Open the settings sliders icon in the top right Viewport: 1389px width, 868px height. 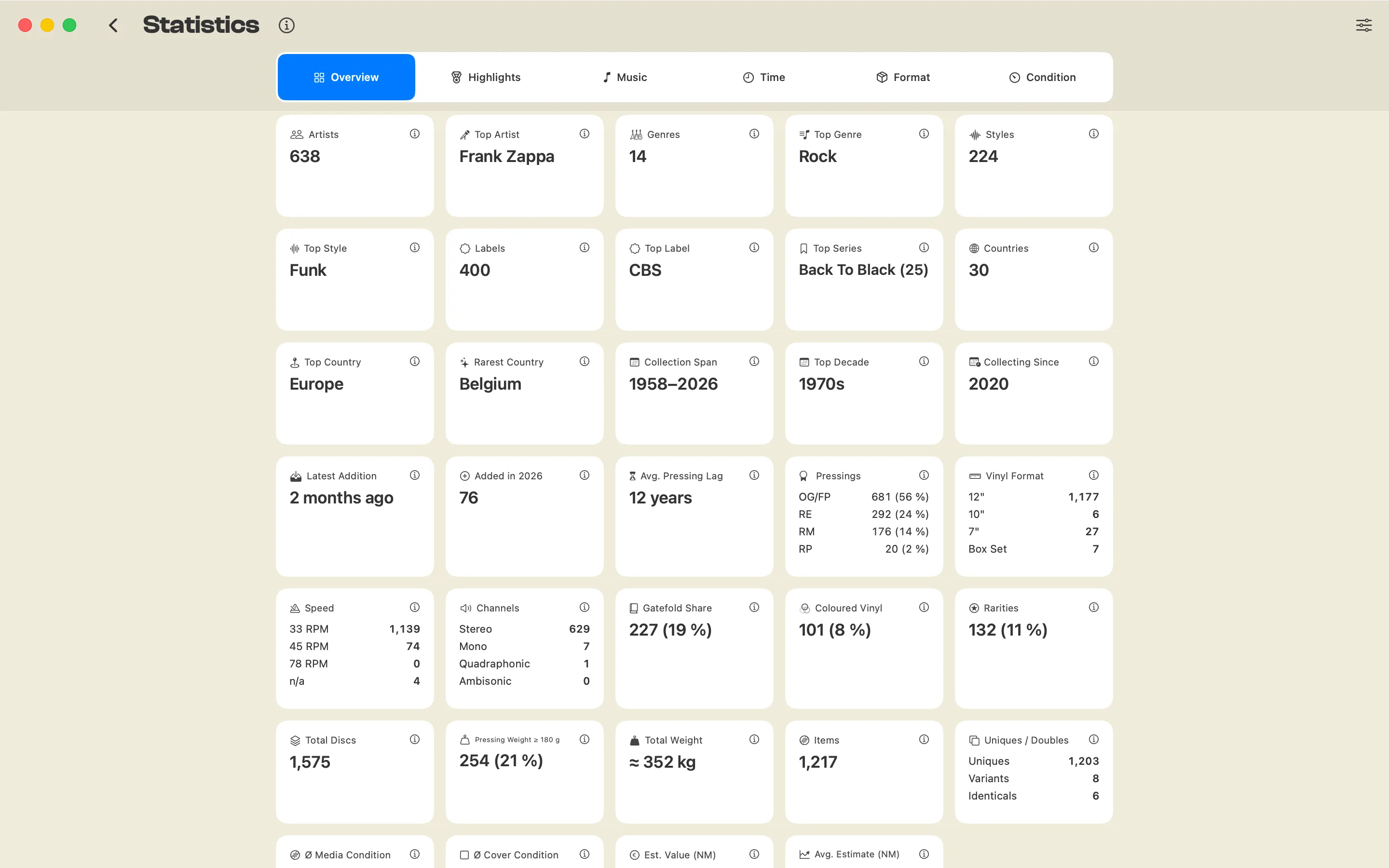tap(1364, 25)
